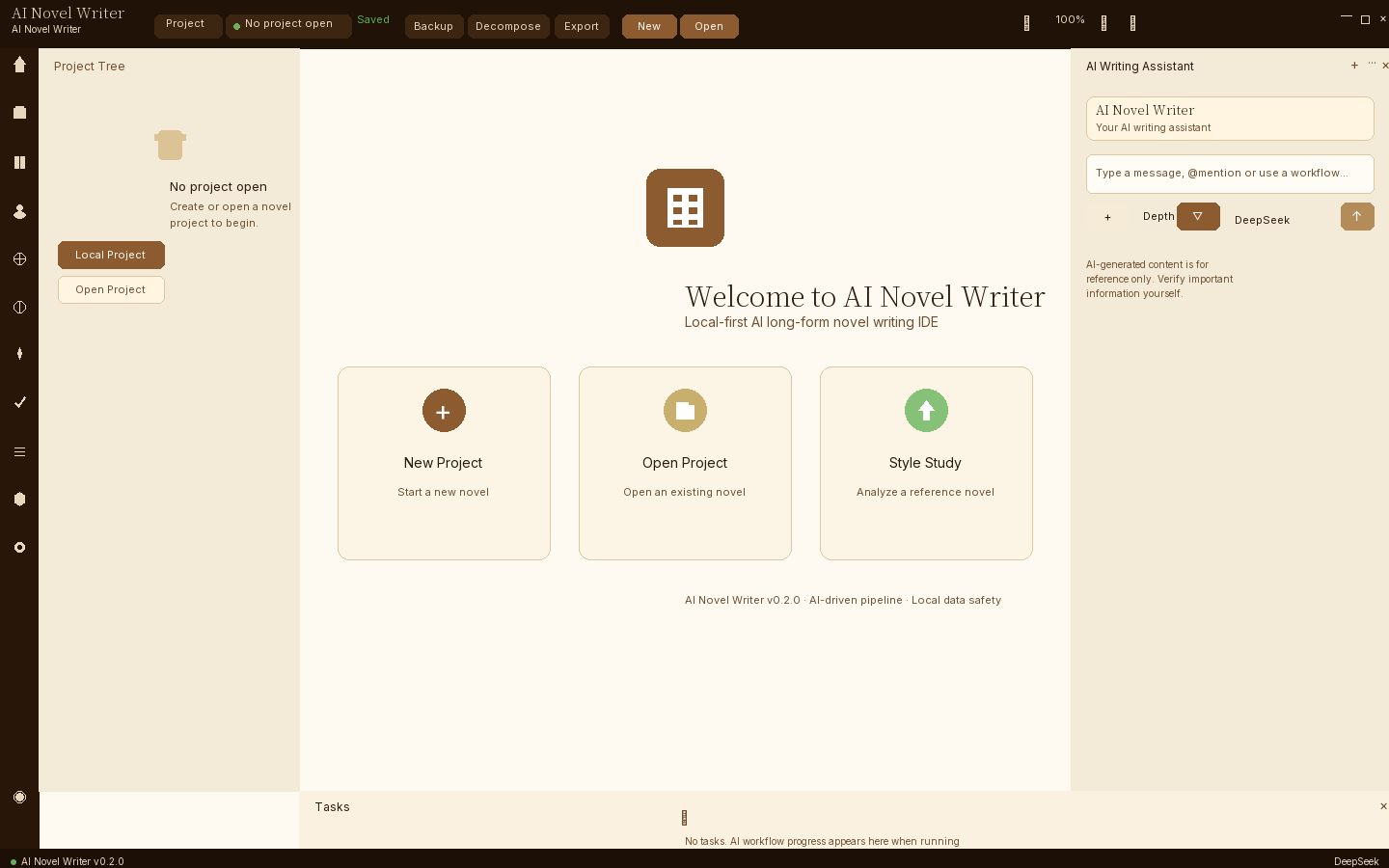Click the checkmark sidebar icon
The width and height of the screenshot is (1389, 868).
point(19,402)
